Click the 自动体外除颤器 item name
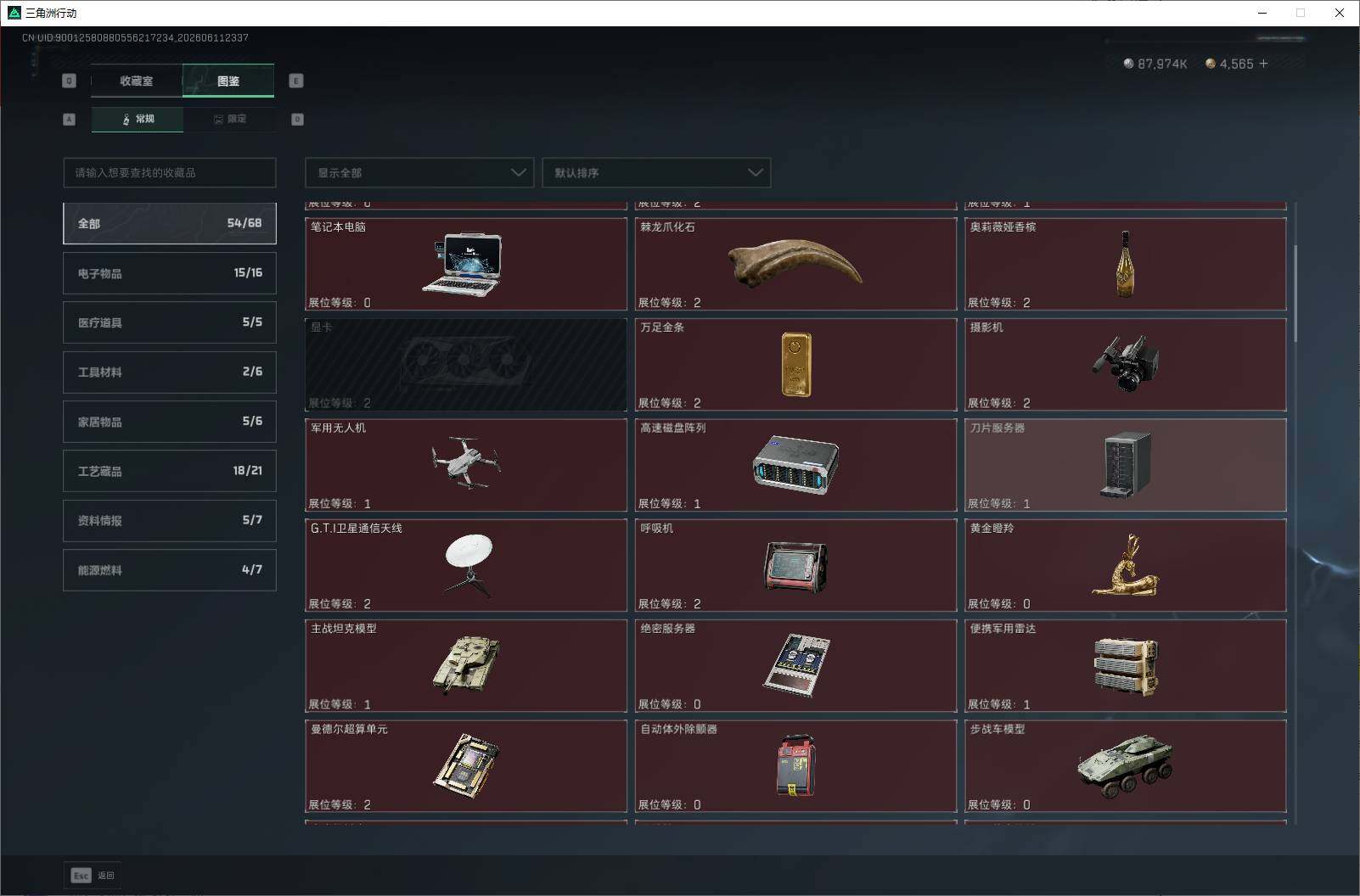This screenshot has width=1360, height=896. 678,729
